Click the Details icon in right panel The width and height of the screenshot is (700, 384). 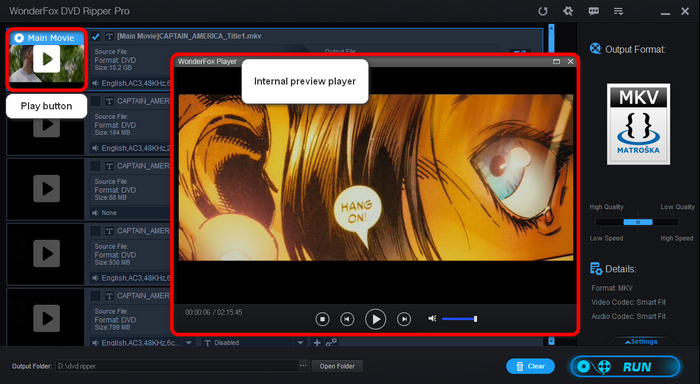(596, 268)
